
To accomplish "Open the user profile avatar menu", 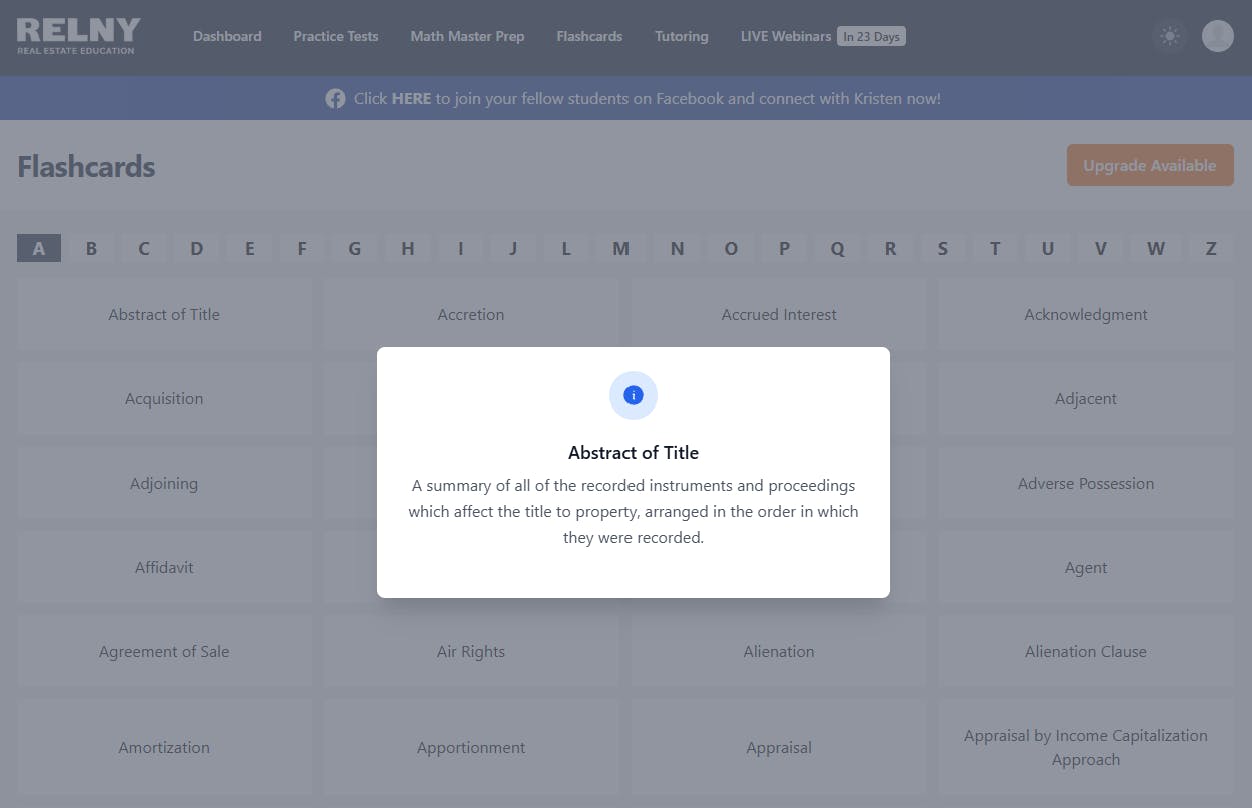I will point(1217,36).
